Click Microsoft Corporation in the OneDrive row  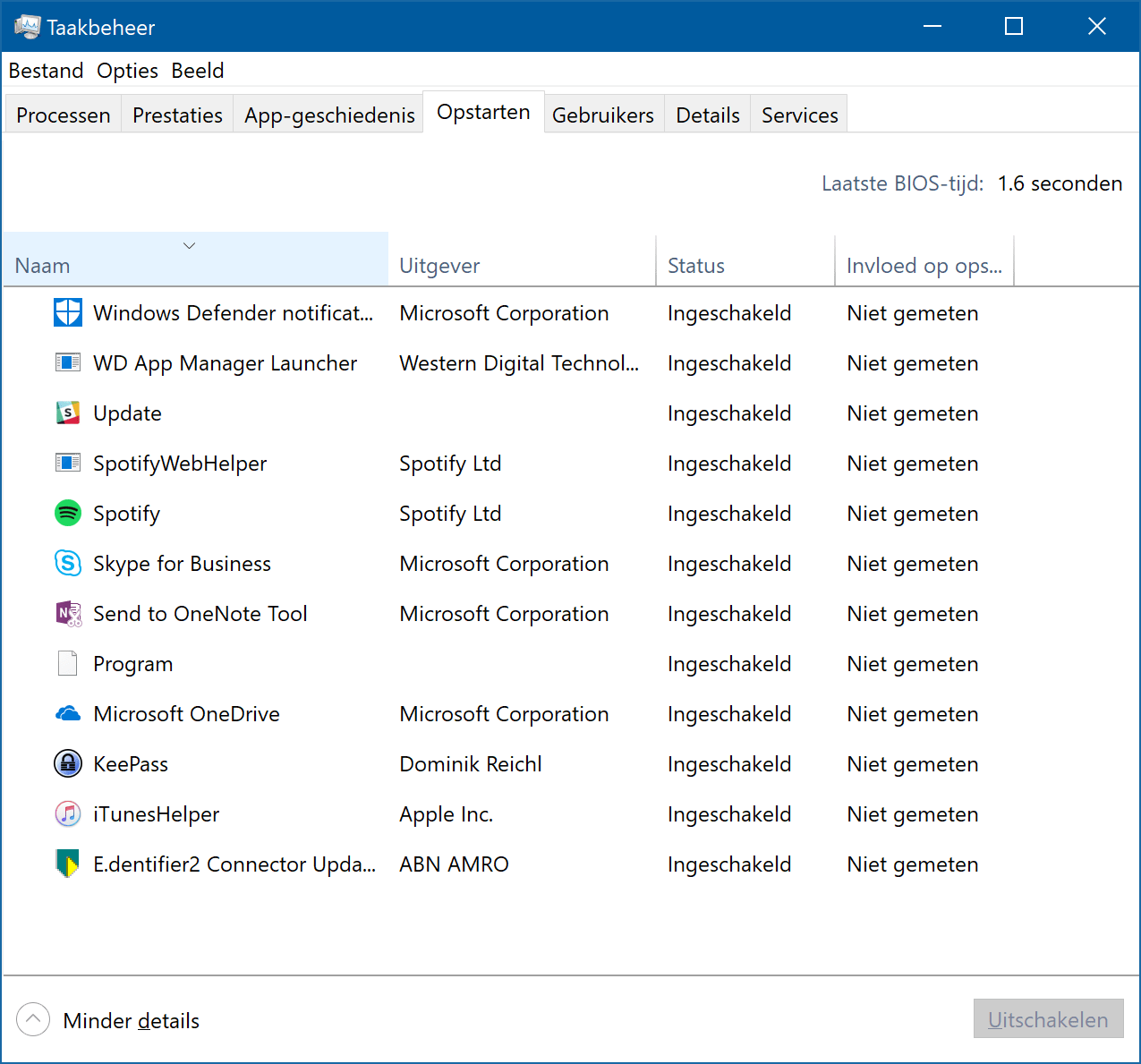504,714
